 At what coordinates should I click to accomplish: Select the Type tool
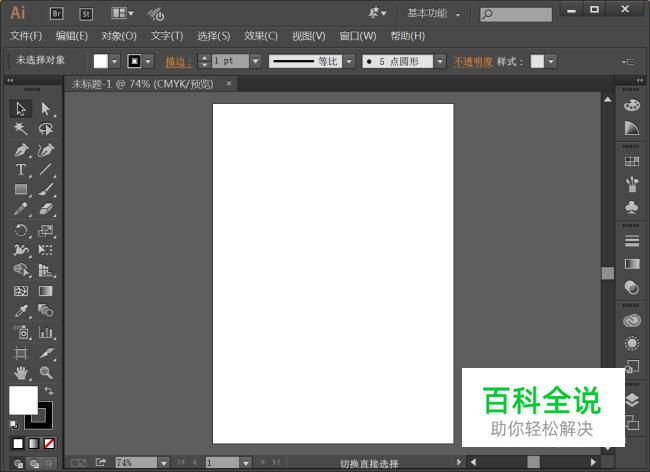click(x=21, y=170)
